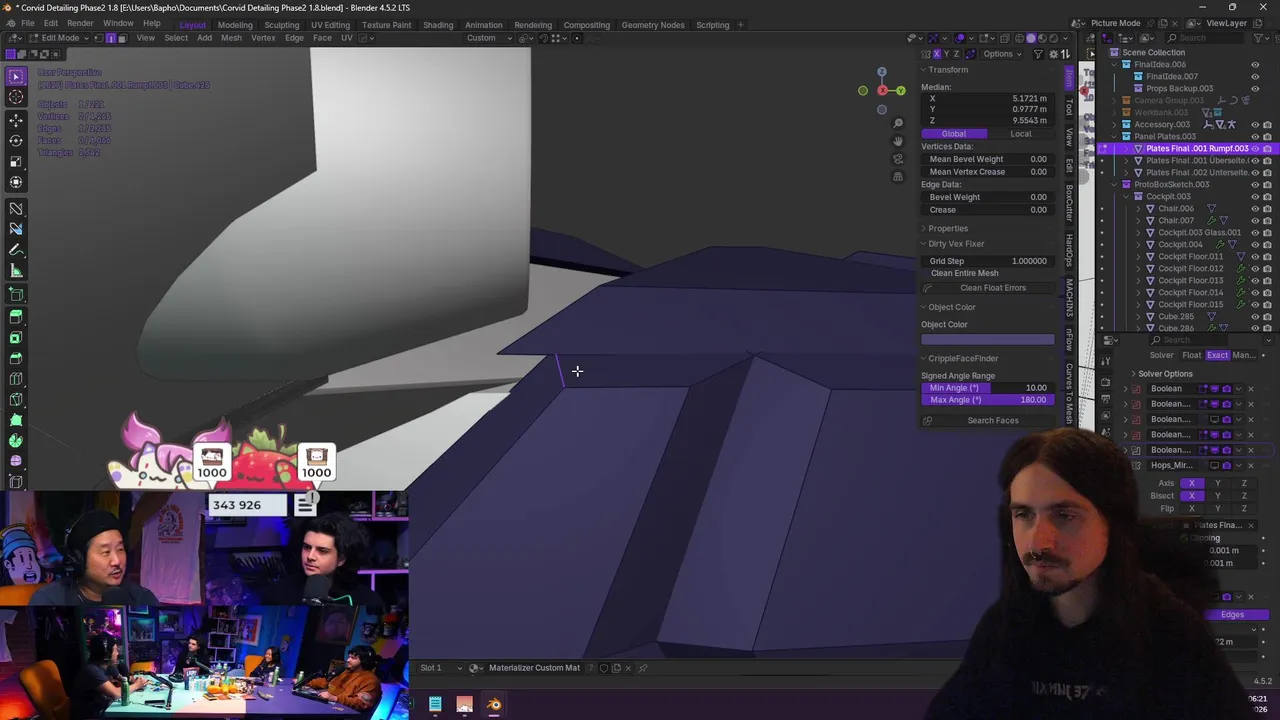Choose the Move tool
The width and height of the screenshot is (1280, 720).
(x=16, y=119)
